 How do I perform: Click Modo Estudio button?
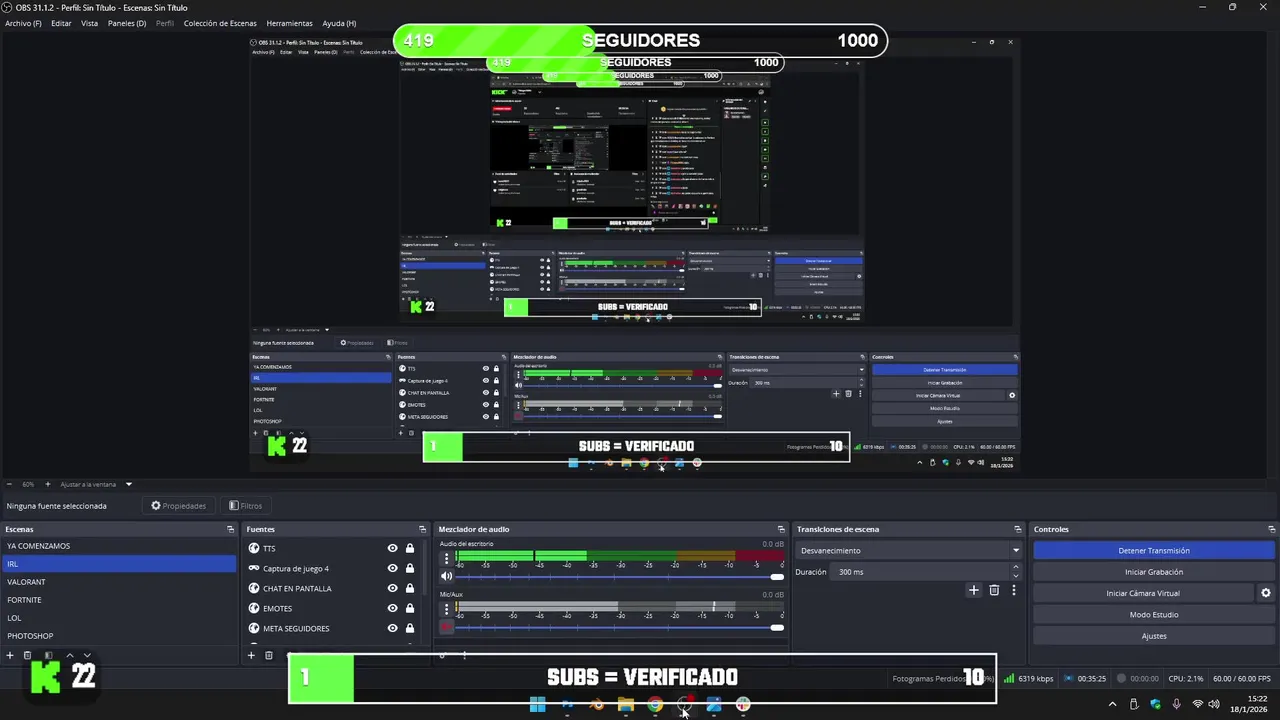point(1154,614)
